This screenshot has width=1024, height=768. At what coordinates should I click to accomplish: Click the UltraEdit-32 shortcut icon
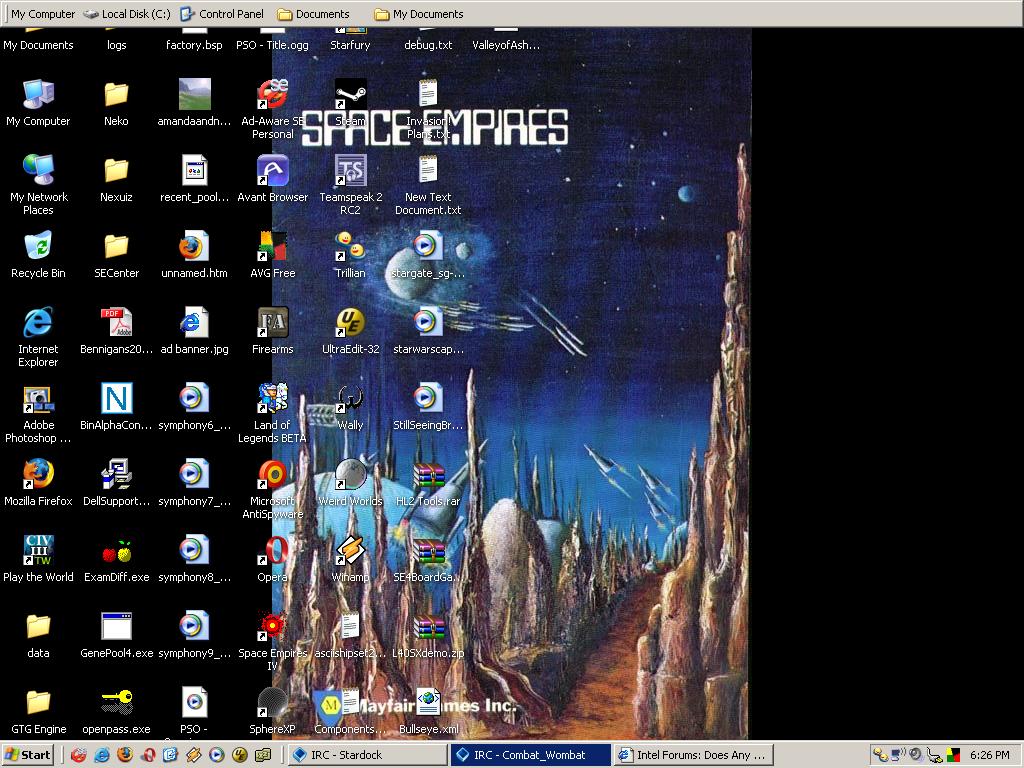tap(350, 324)
